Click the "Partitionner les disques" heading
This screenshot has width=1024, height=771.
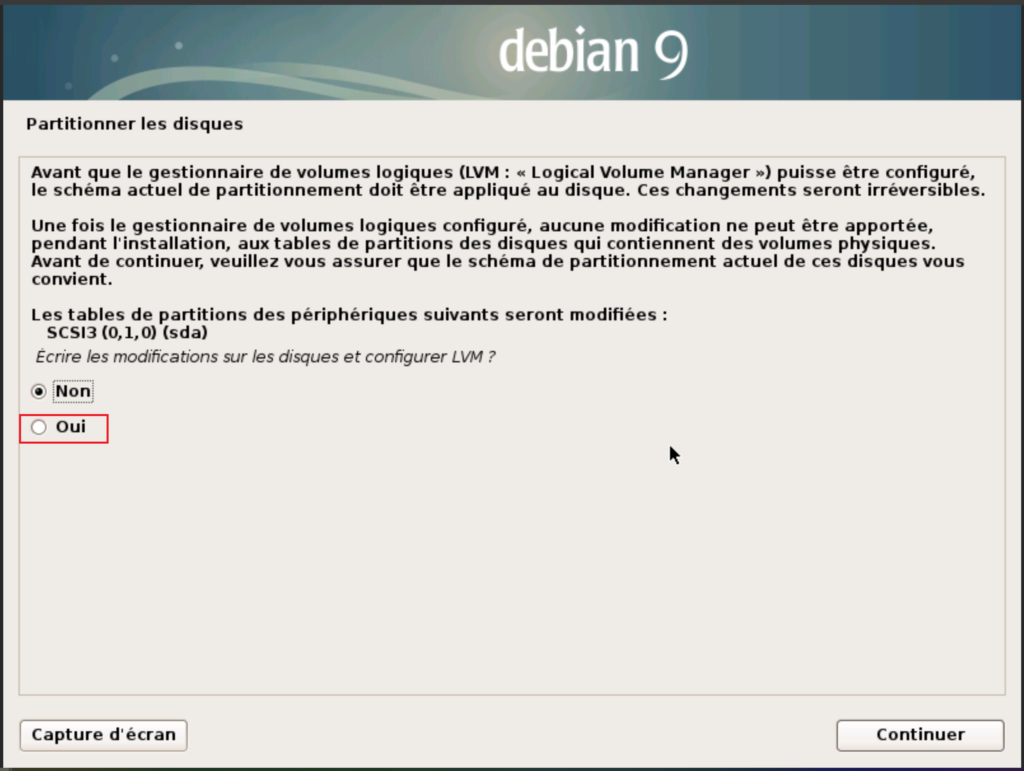pos(134,125)
